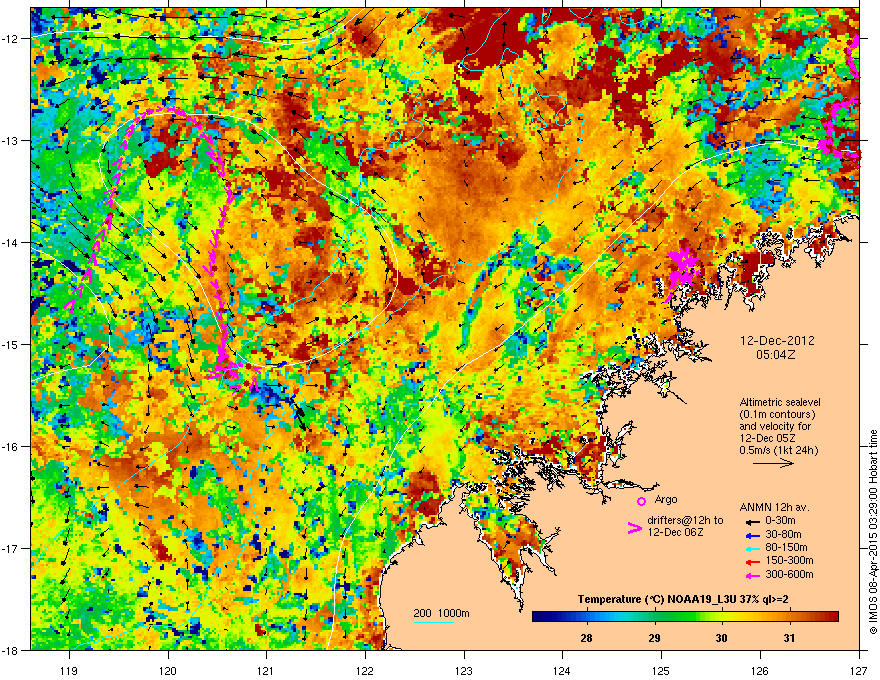This screenshot has height=680, width=880.
Task: Click the colorbar value 28
Action: [586, 638]
